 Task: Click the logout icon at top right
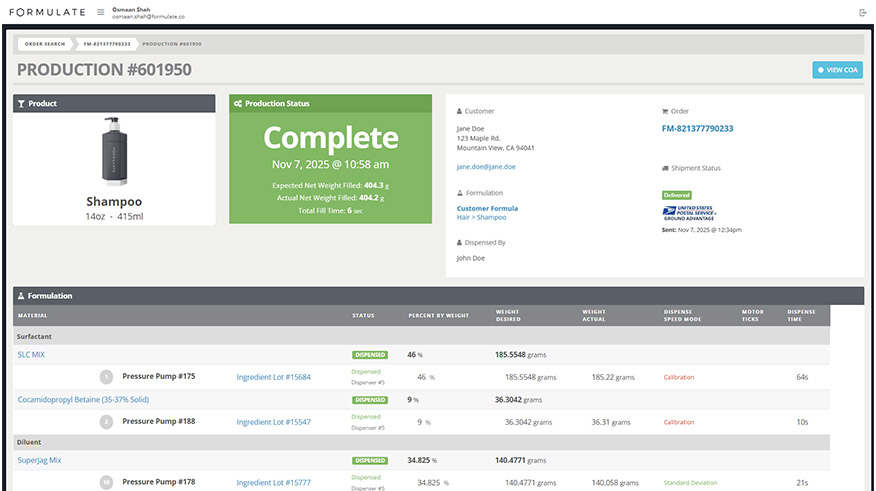(862, 12)
